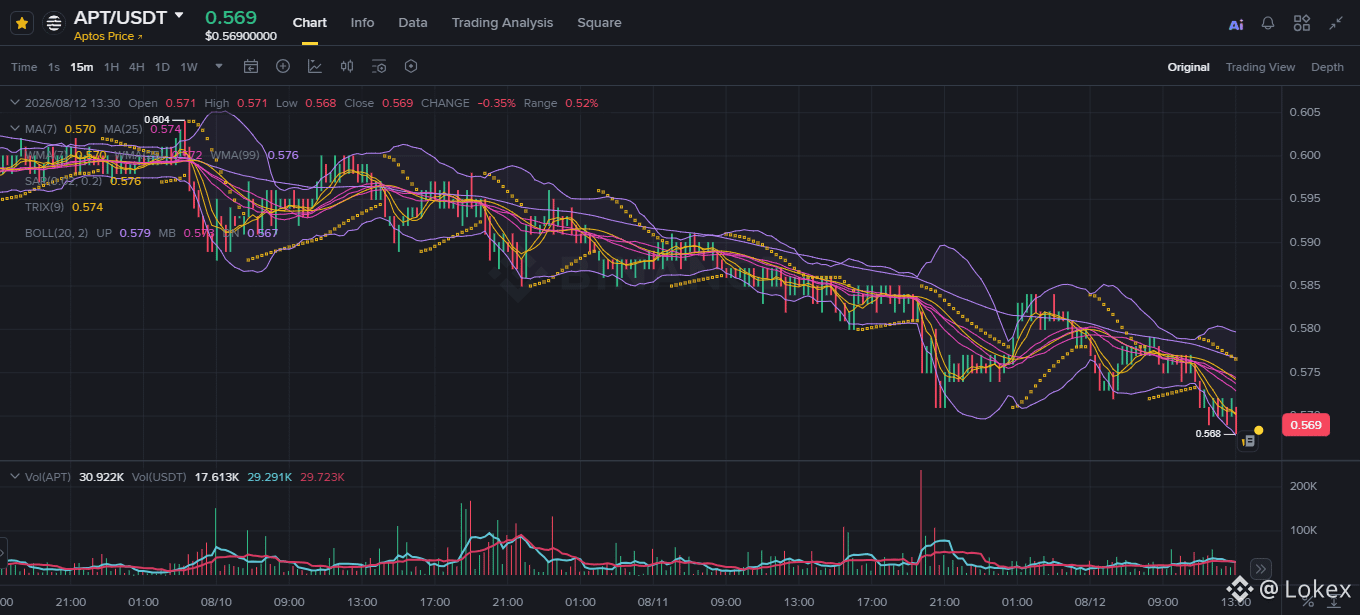Open the Data tab

[413, 22]
